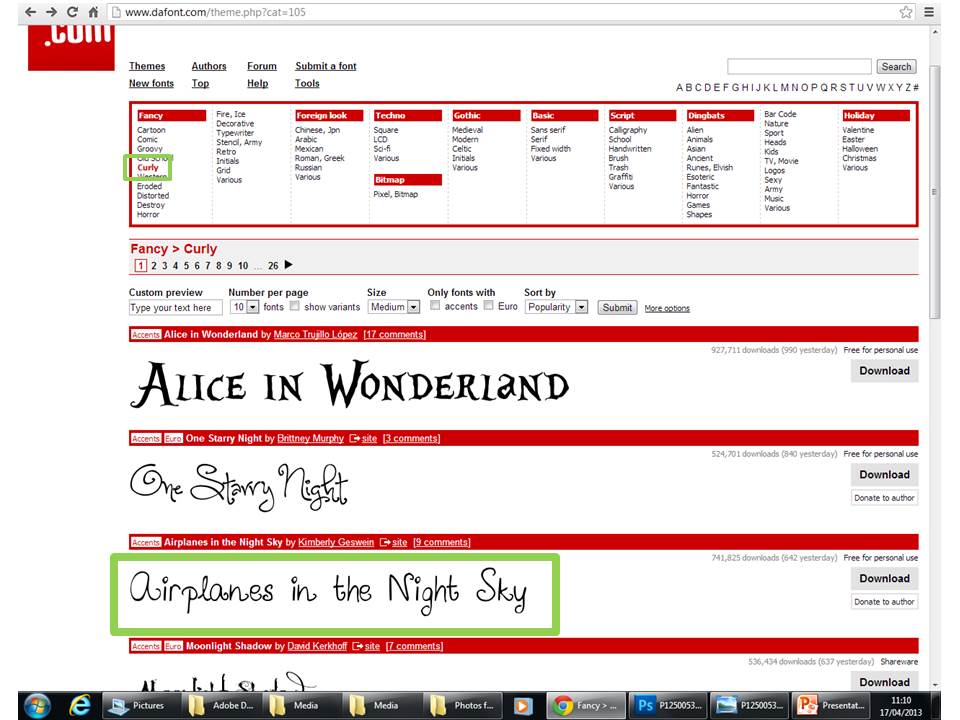Open Tools menu link
The width and height of the screenshot is (960, 720).
pyautogui.click(x=307, y=83)
